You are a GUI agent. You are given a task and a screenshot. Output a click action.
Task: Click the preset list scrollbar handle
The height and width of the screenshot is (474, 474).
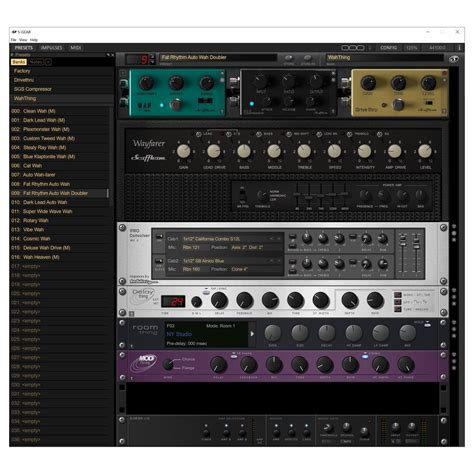click(108, 193)
